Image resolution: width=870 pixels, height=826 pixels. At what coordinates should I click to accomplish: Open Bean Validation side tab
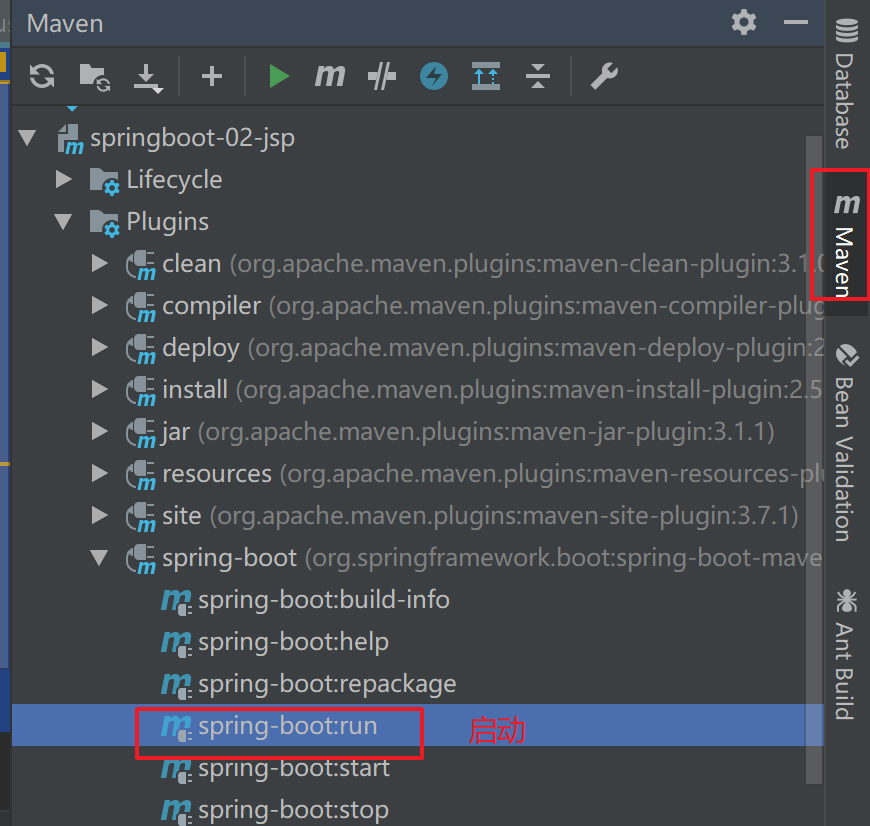point(846,442)
